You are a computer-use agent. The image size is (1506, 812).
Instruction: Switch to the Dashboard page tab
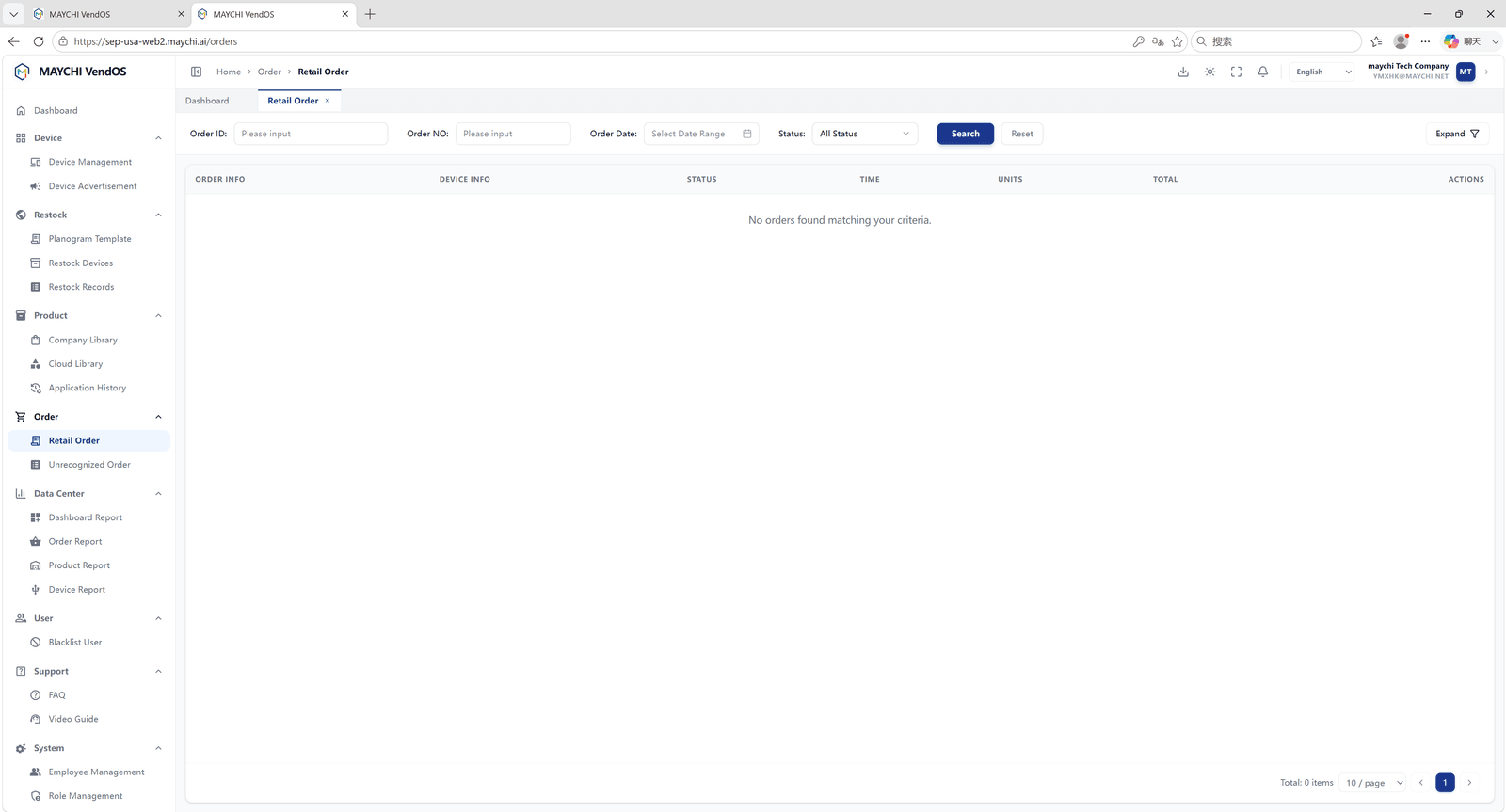207,101
